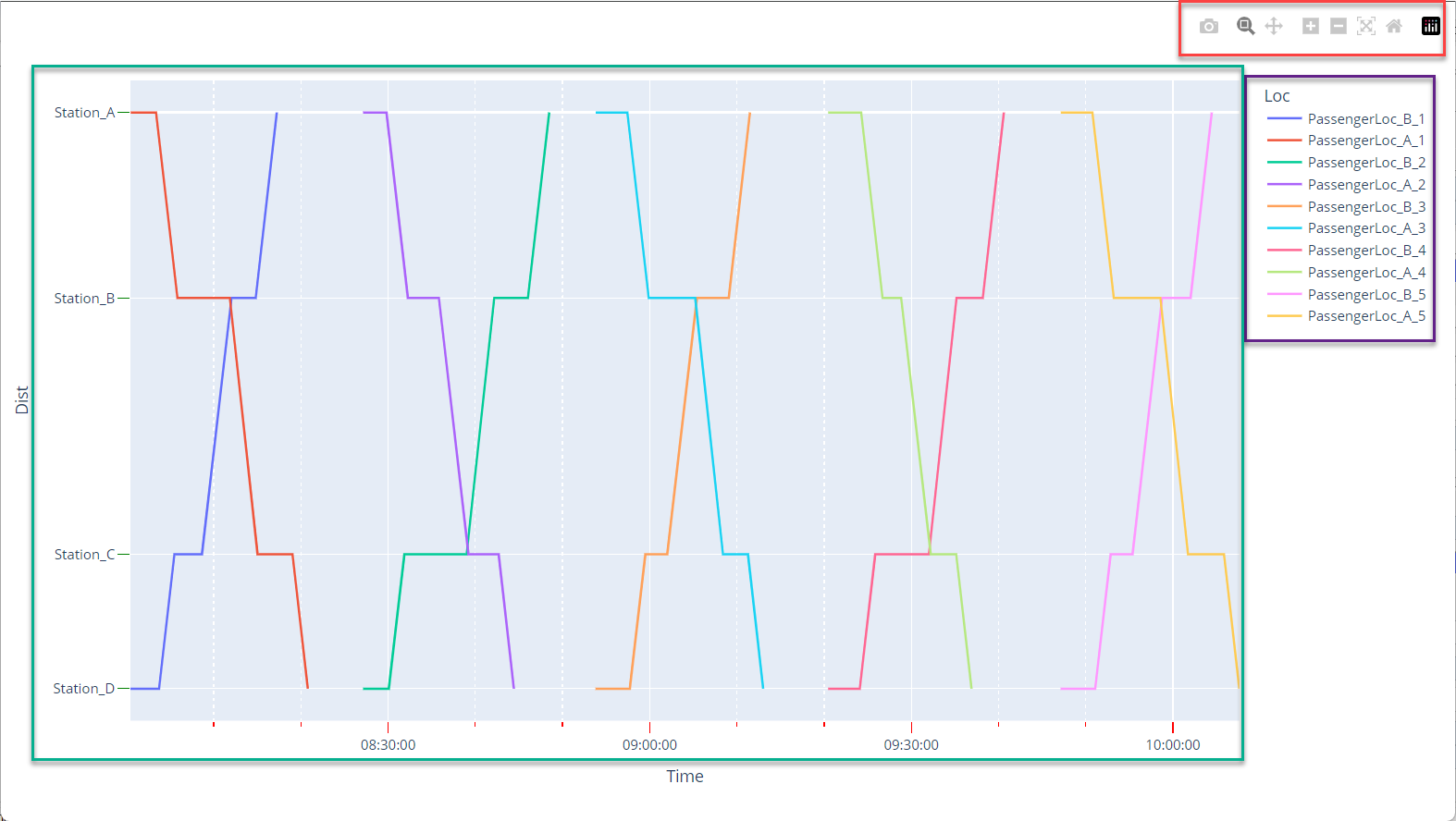Viewport: 1456px width, 821px height.
Task: Click the 09:00:00 time axis label
Action: (x=649, y=745)
